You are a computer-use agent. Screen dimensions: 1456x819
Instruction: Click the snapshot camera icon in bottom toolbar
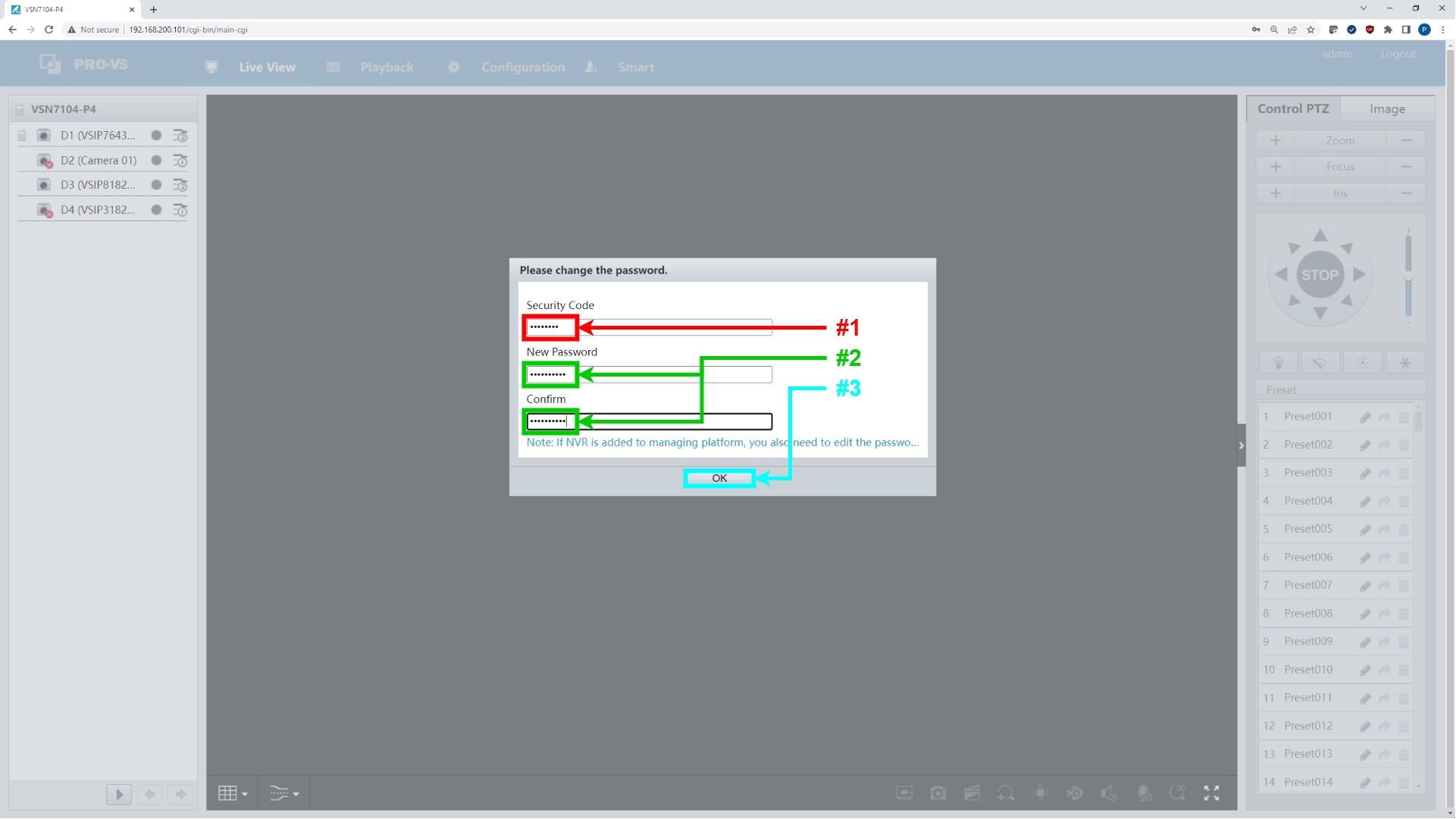[x=938, y=793]
